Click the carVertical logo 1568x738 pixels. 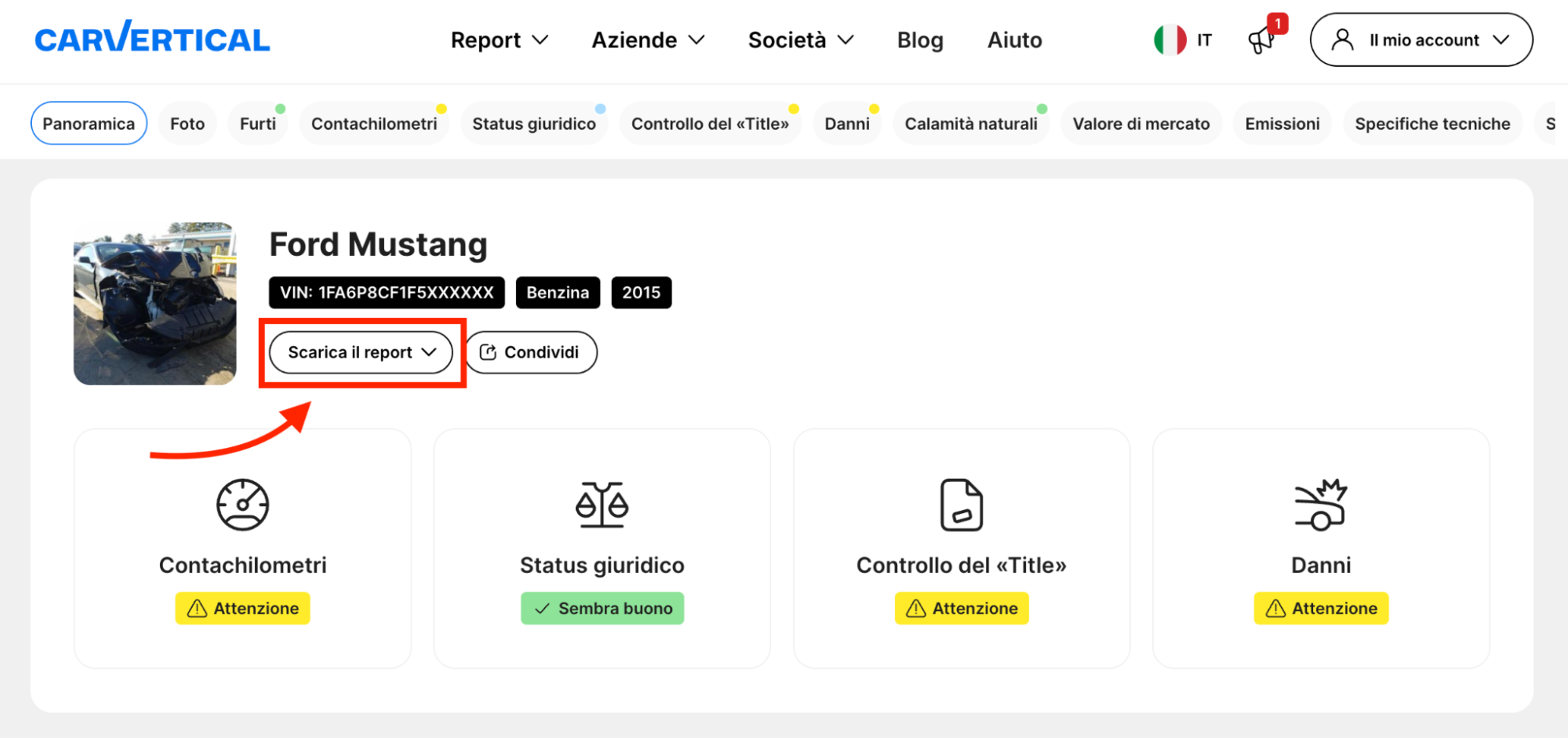(152, 38)
